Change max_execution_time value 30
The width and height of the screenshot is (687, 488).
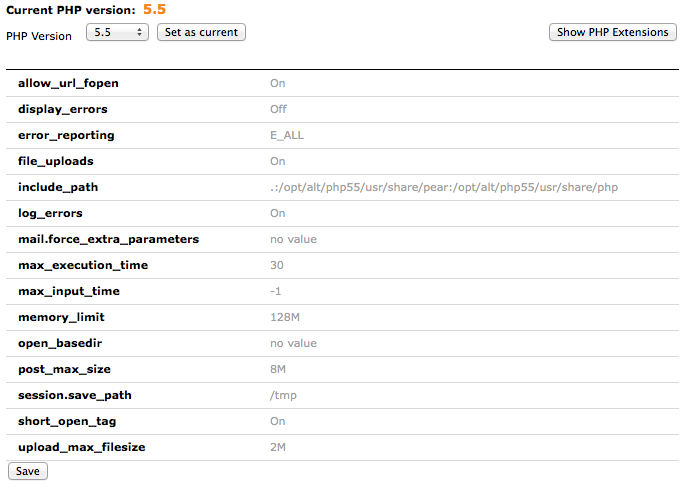coord(277,265)
